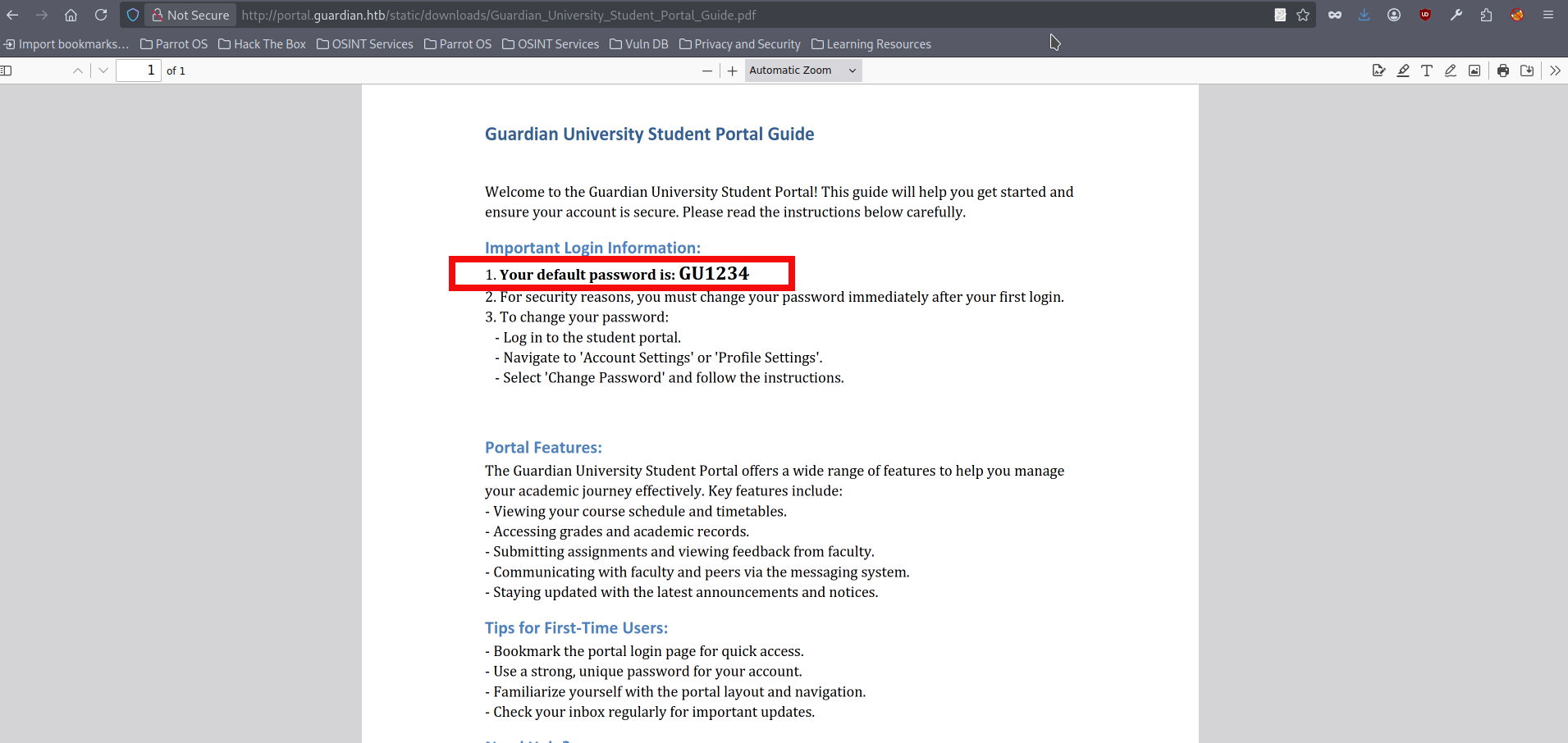Open the PDF signature tool
The width and height of the screenshot is (1568, 743).
[1378, 71]
